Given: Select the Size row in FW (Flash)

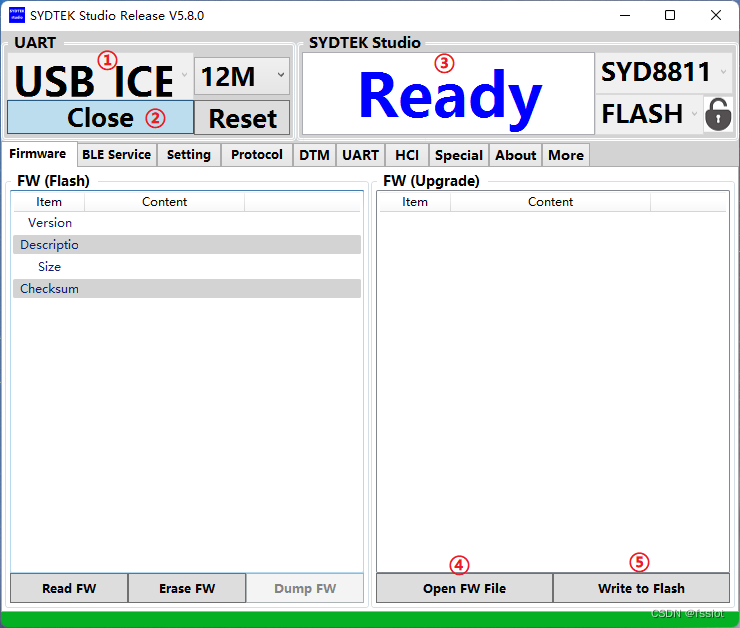Looking at the screenshot, I should click(187, 267).
